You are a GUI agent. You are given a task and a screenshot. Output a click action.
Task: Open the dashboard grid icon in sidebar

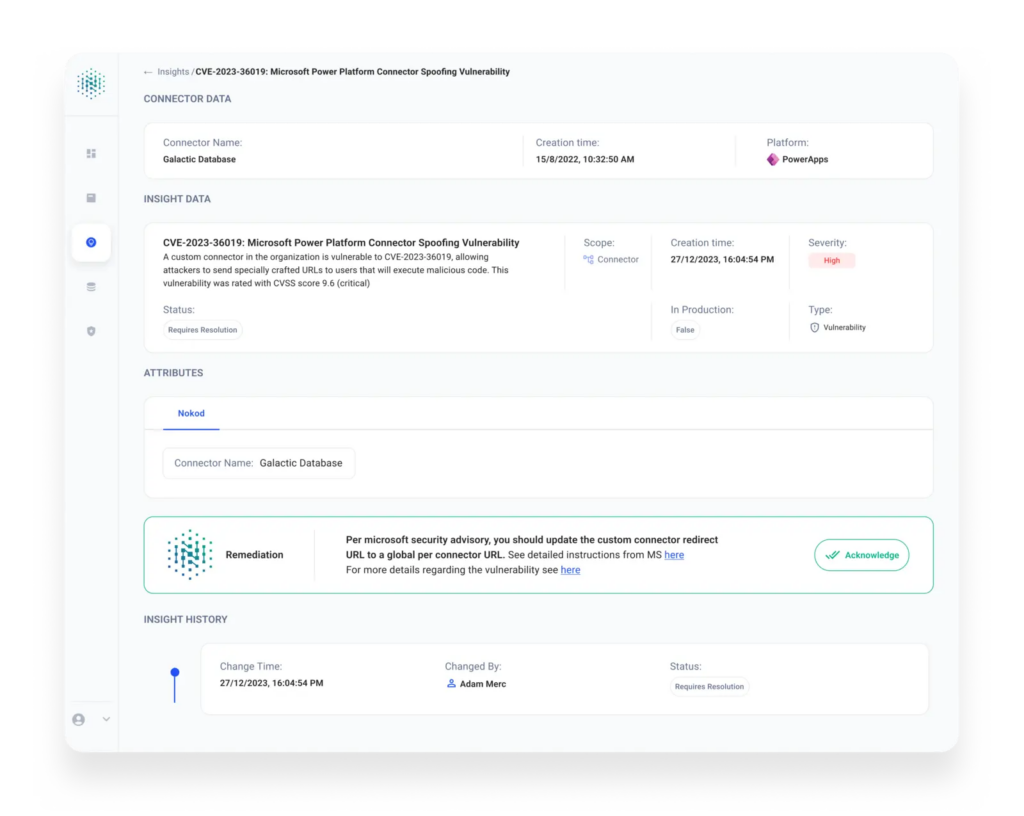click(91, 154)
